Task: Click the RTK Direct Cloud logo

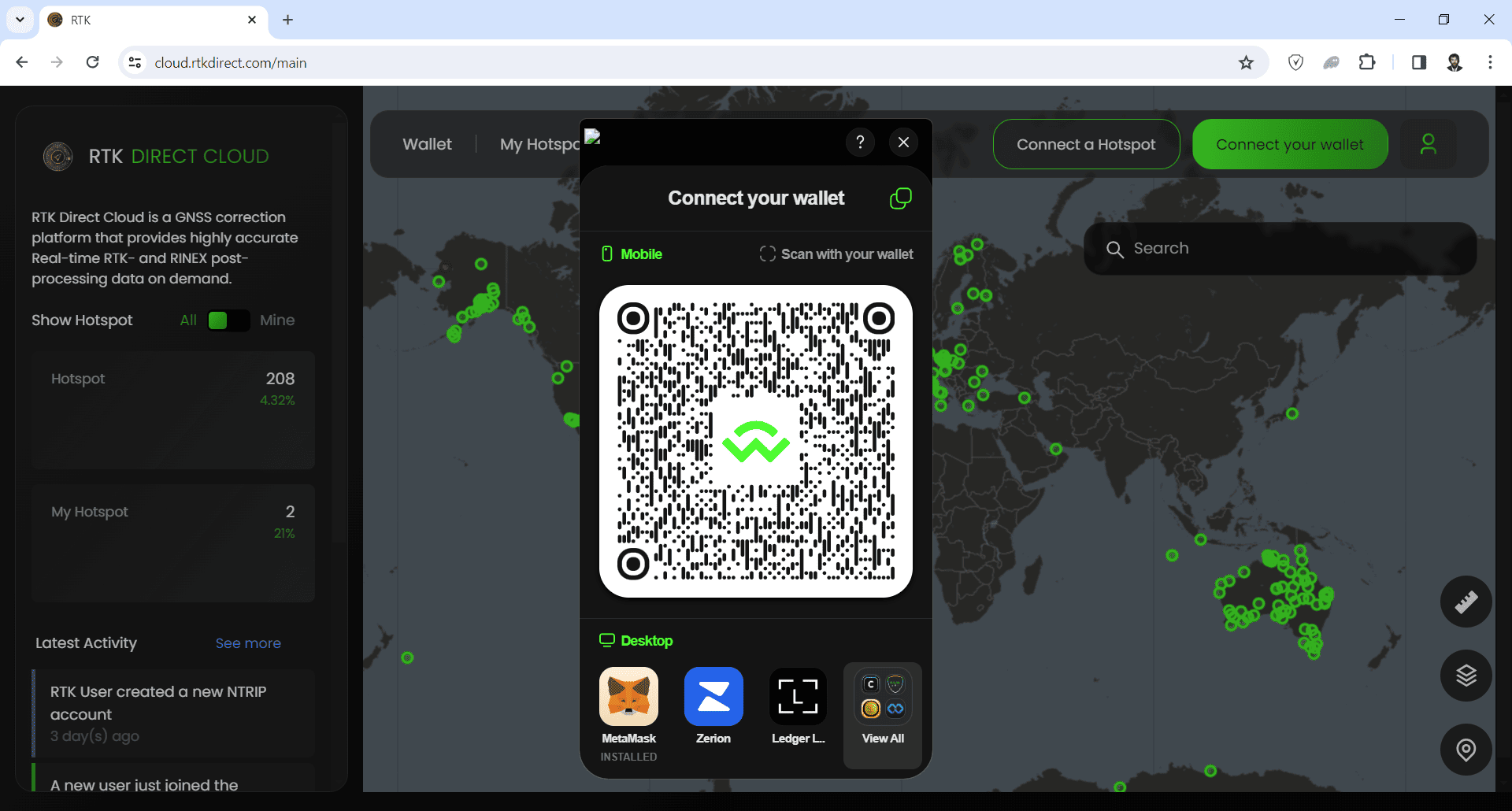Action: [x=58, y=157]
